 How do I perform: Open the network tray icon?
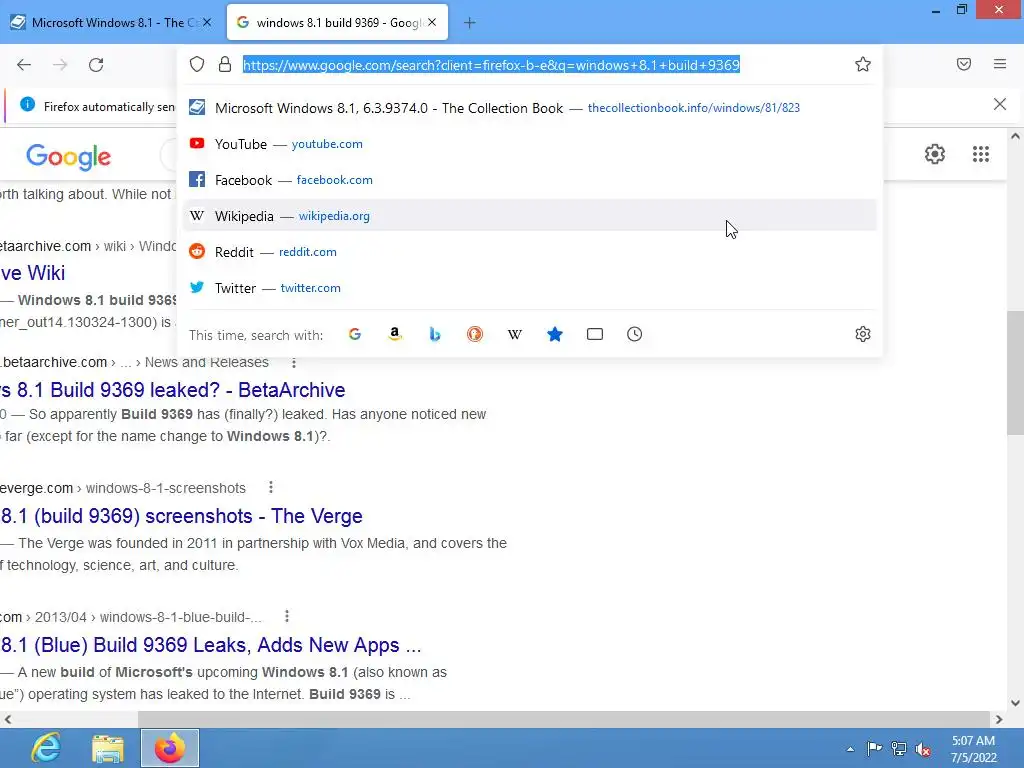[x=899, y=749]
